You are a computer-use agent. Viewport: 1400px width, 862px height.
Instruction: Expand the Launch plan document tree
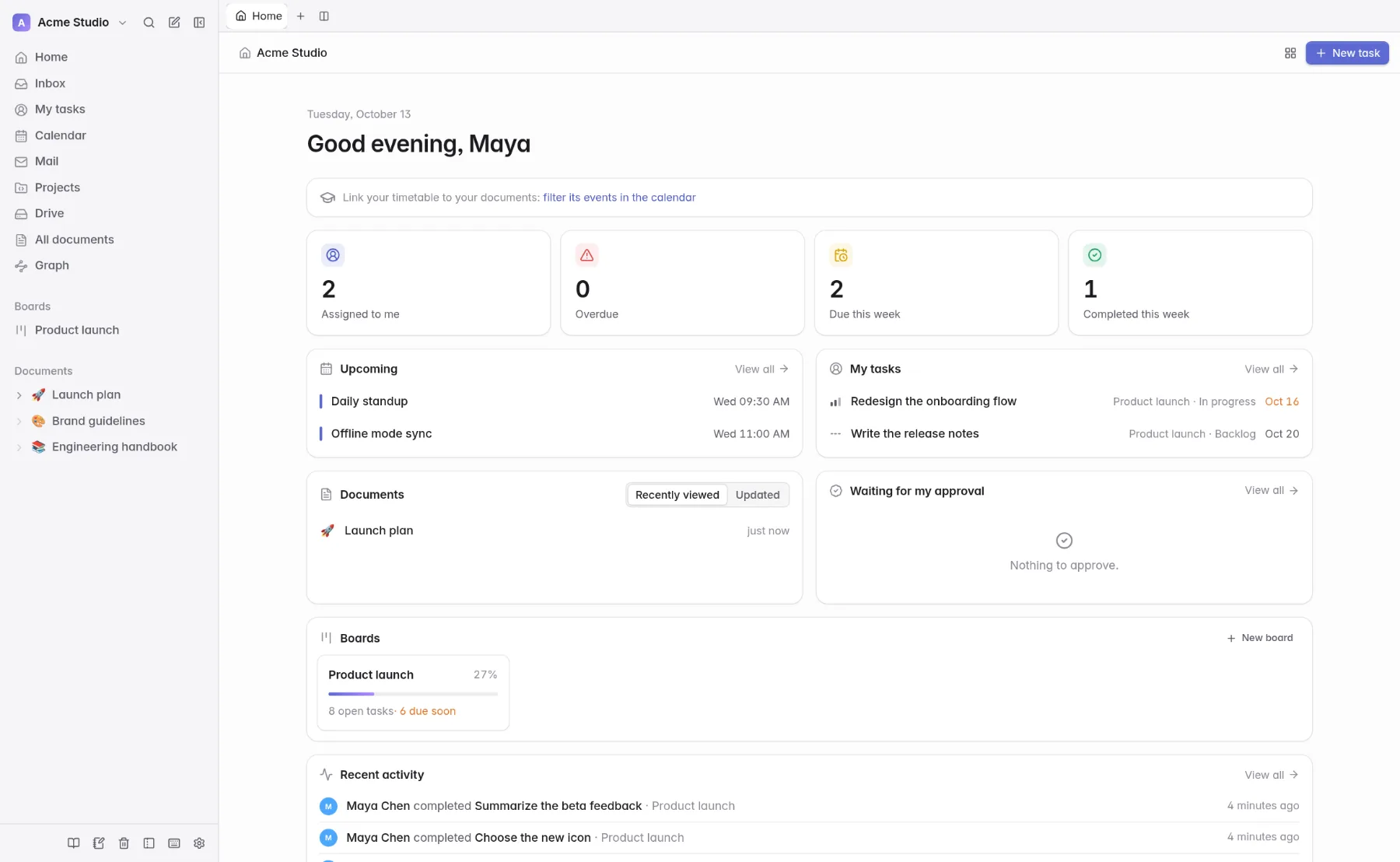pos(19,395)
